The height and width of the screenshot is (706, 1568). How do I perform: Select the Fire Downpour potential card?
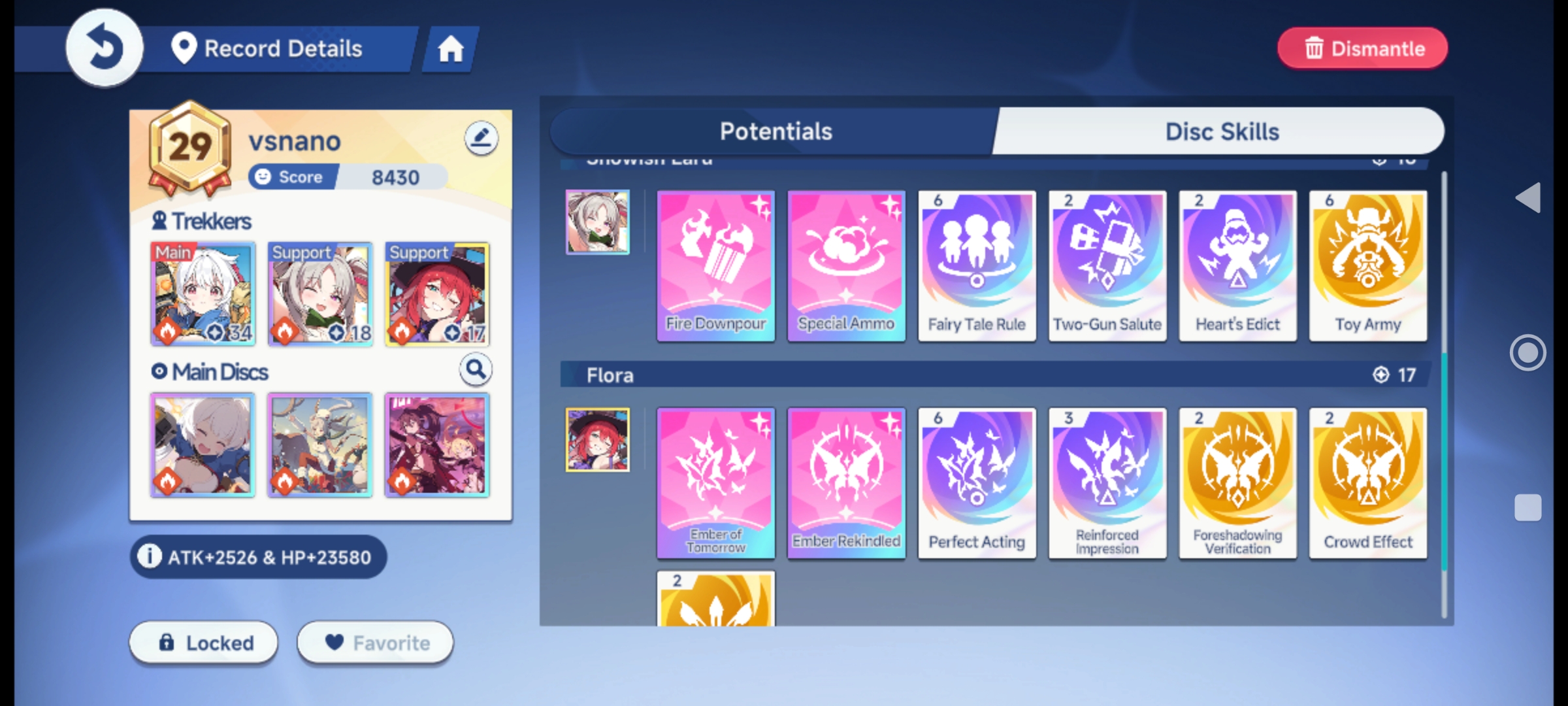[715, 265]
